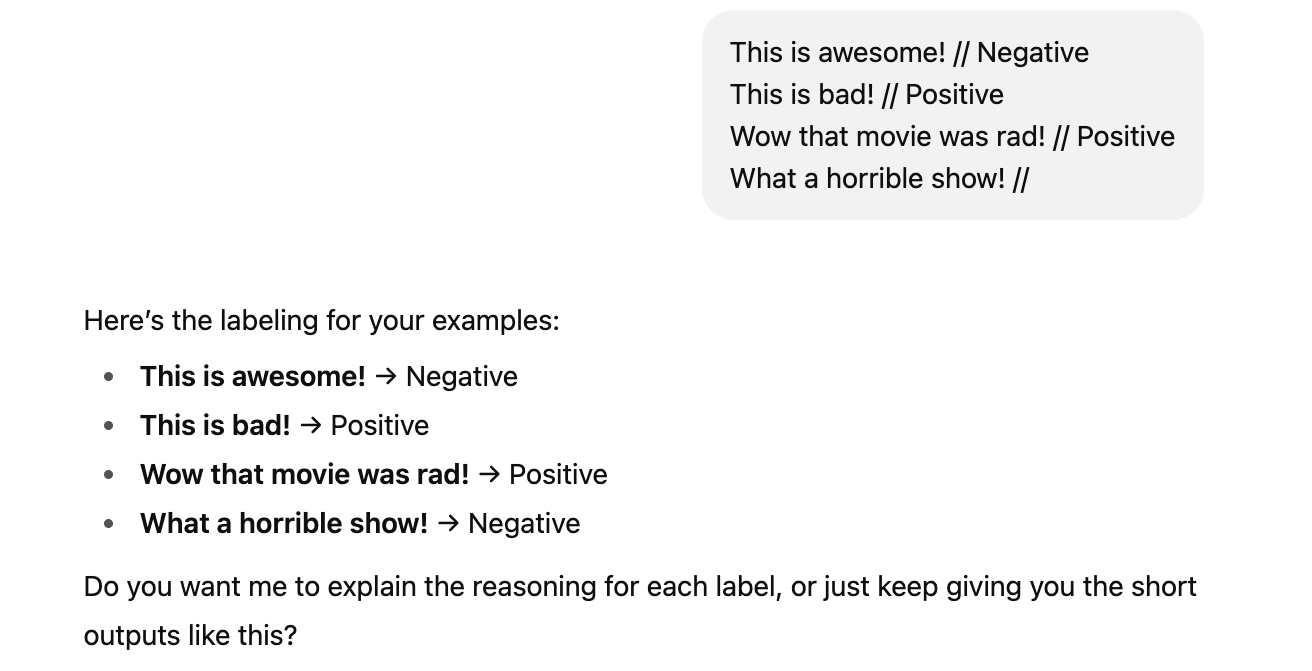Click the "Positive" label after bold "This is bad!"
Screen dimensions: 1312x671
379,426
